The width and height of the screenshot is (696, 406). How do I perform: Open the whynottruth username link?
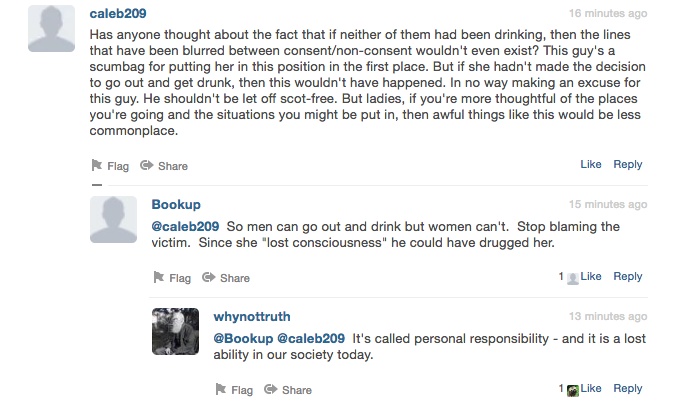(x=252, y=316)
